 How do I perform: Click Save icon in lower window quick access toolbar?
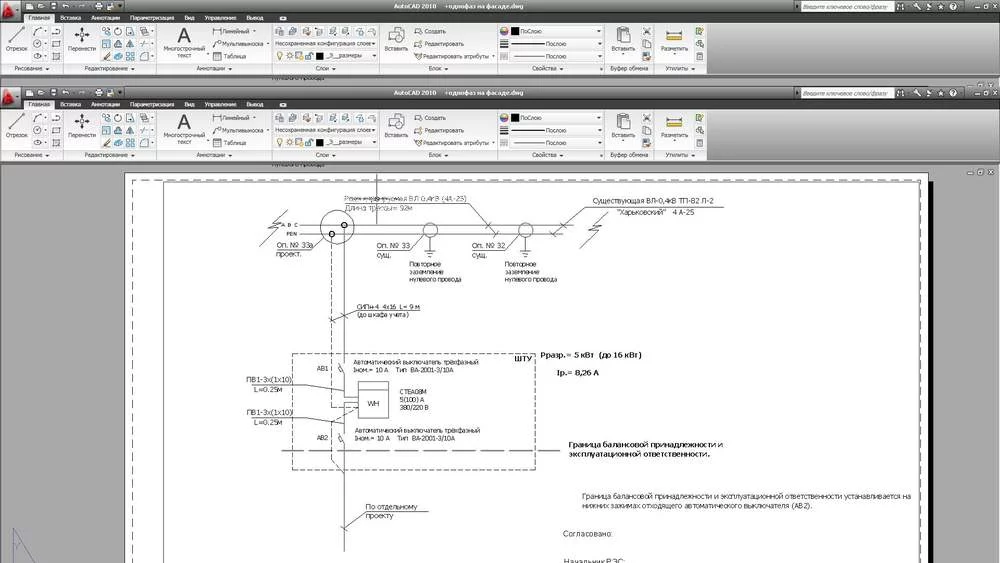click(53, 93)
